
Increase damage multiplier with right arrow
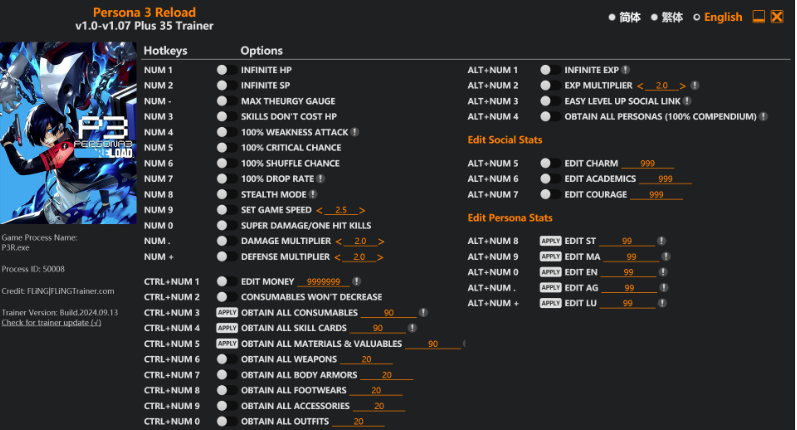point(381,241)
